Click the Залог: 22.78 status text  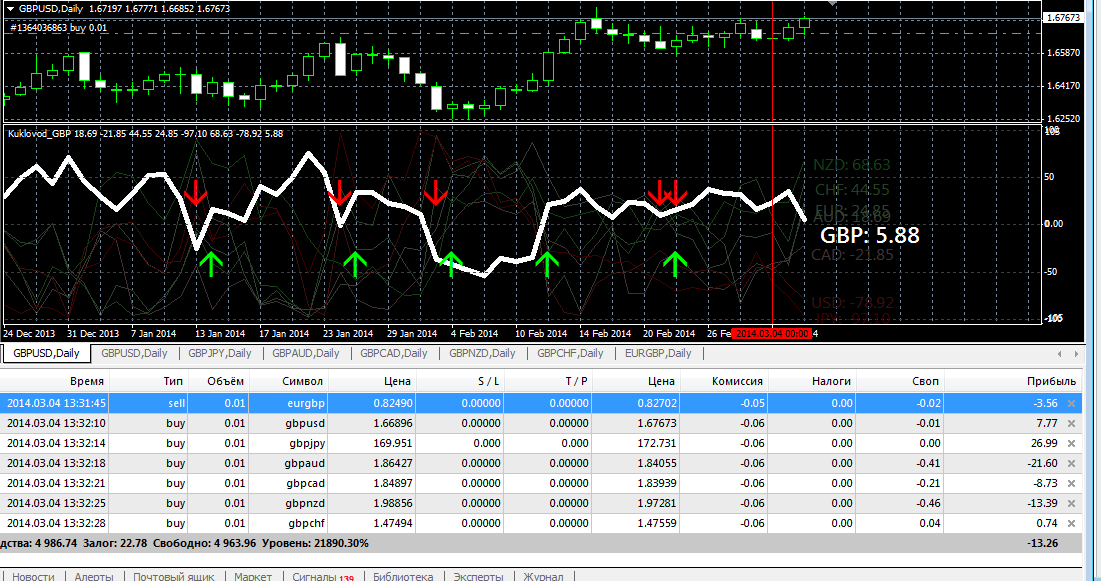pos(114,544)
